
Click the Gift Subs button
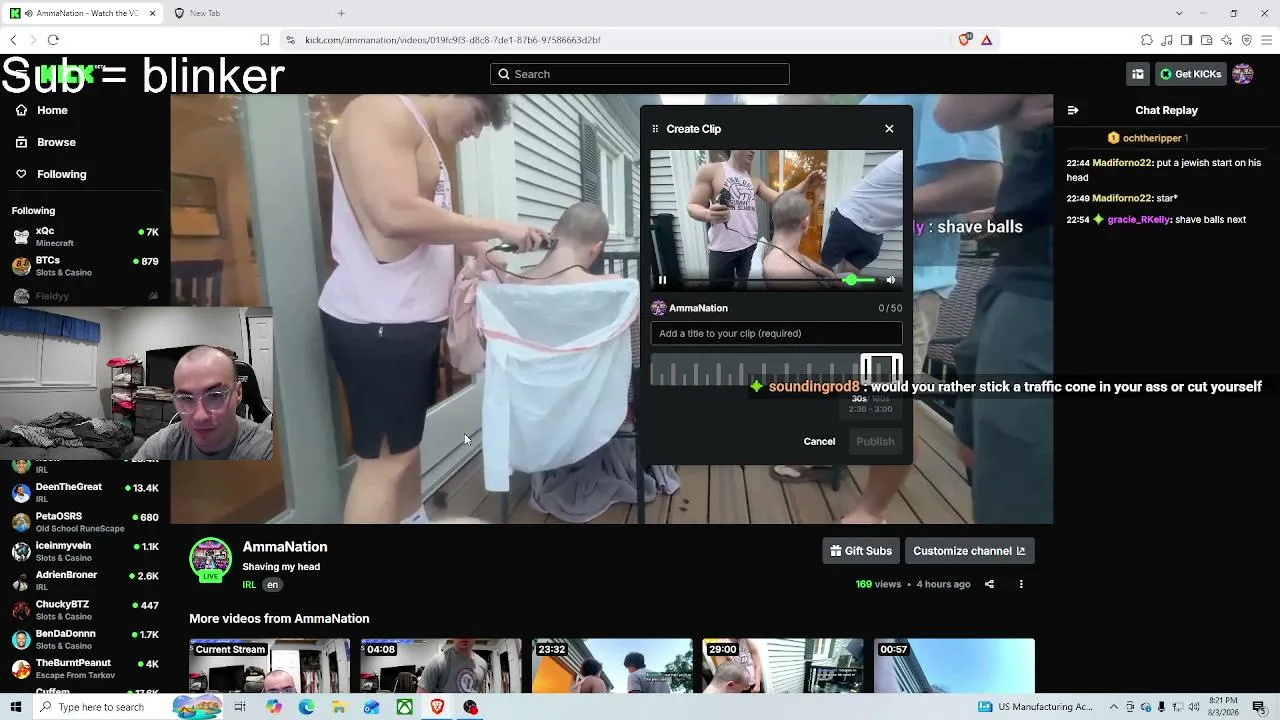[861, 551]
